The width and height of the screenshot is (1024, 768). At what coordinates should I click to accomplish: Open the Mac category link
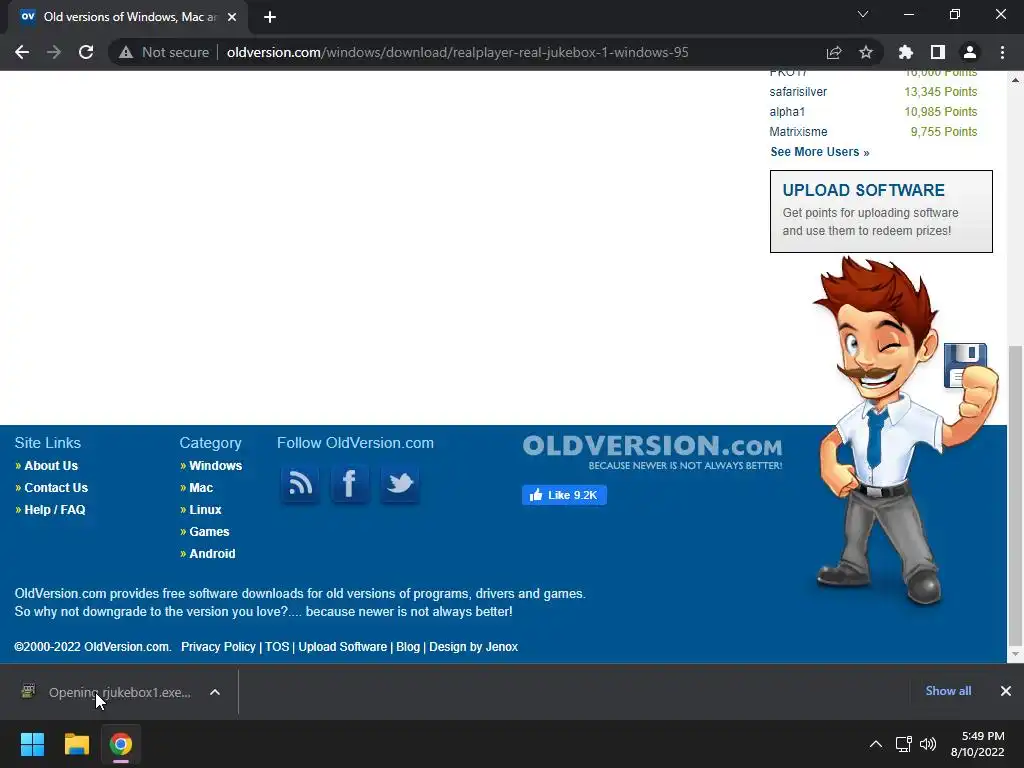click(201, 488)
